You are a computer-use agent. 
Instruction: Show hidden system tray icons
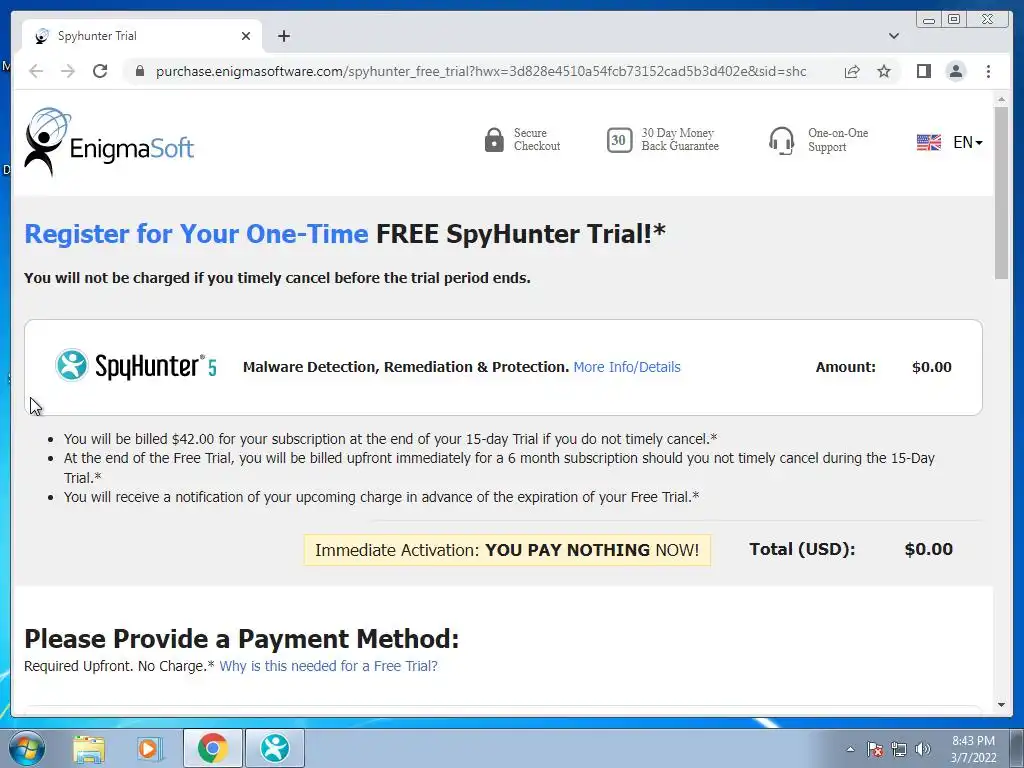pos(850,749)
